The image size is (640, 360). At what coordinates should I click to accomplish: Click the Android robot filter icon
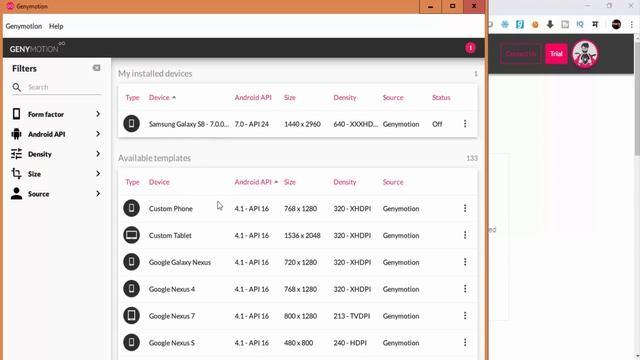click(x=16, y=134)
